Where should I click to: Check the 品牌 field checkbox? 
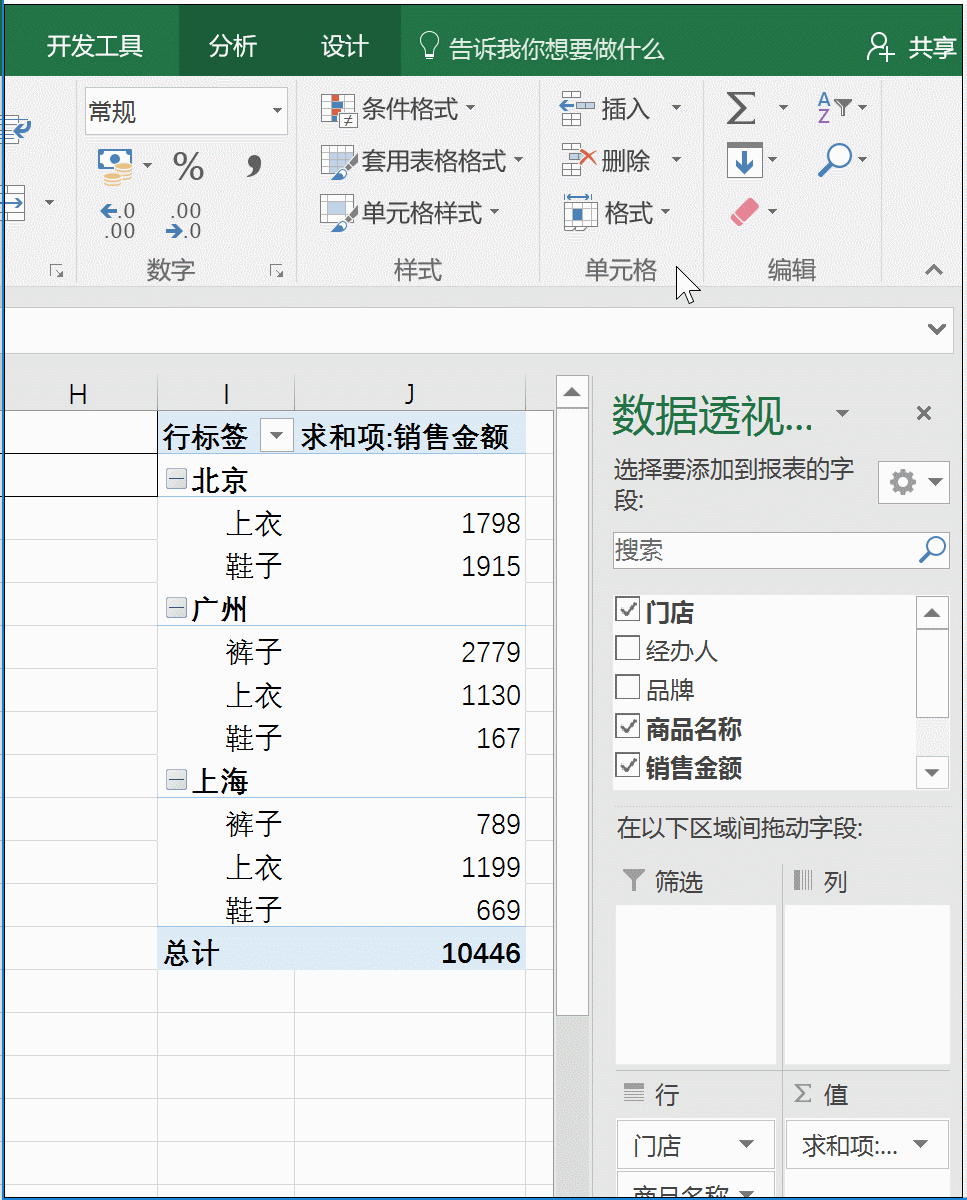627,688
